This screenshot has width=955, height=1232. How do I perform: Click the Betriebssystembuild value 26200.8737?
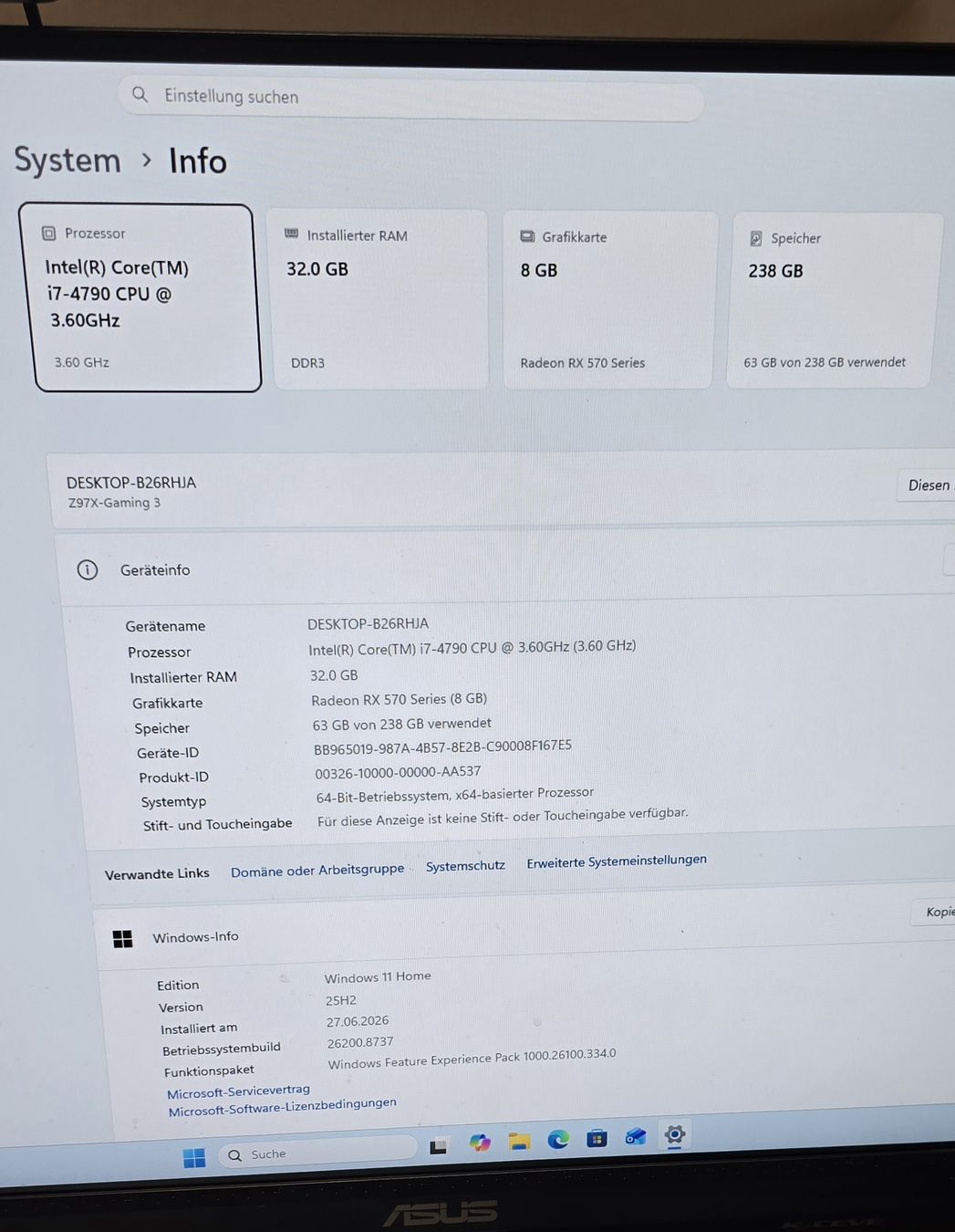point(360,1042)
